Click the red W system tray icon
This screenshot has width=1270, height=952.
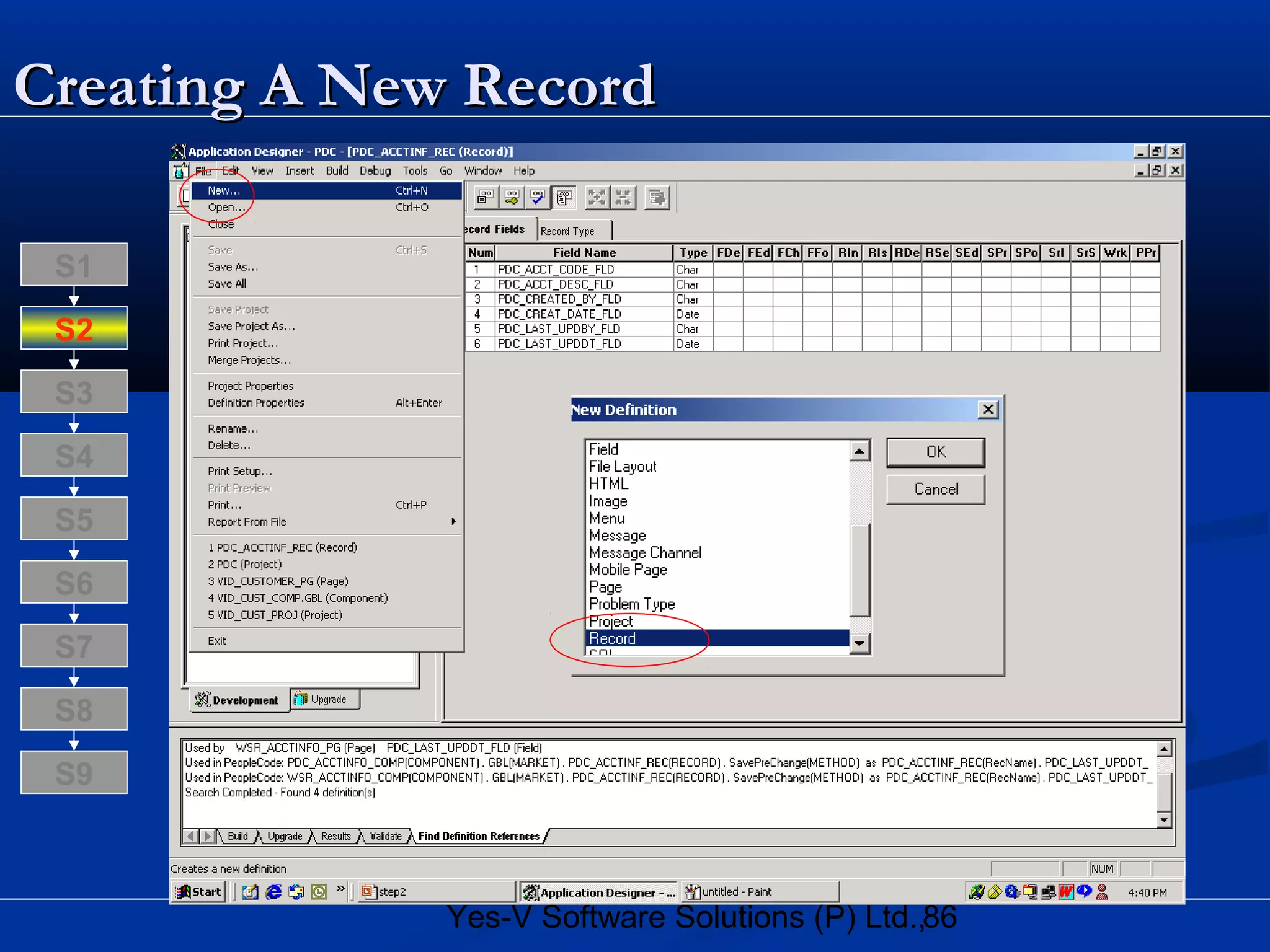[1066, 892]
